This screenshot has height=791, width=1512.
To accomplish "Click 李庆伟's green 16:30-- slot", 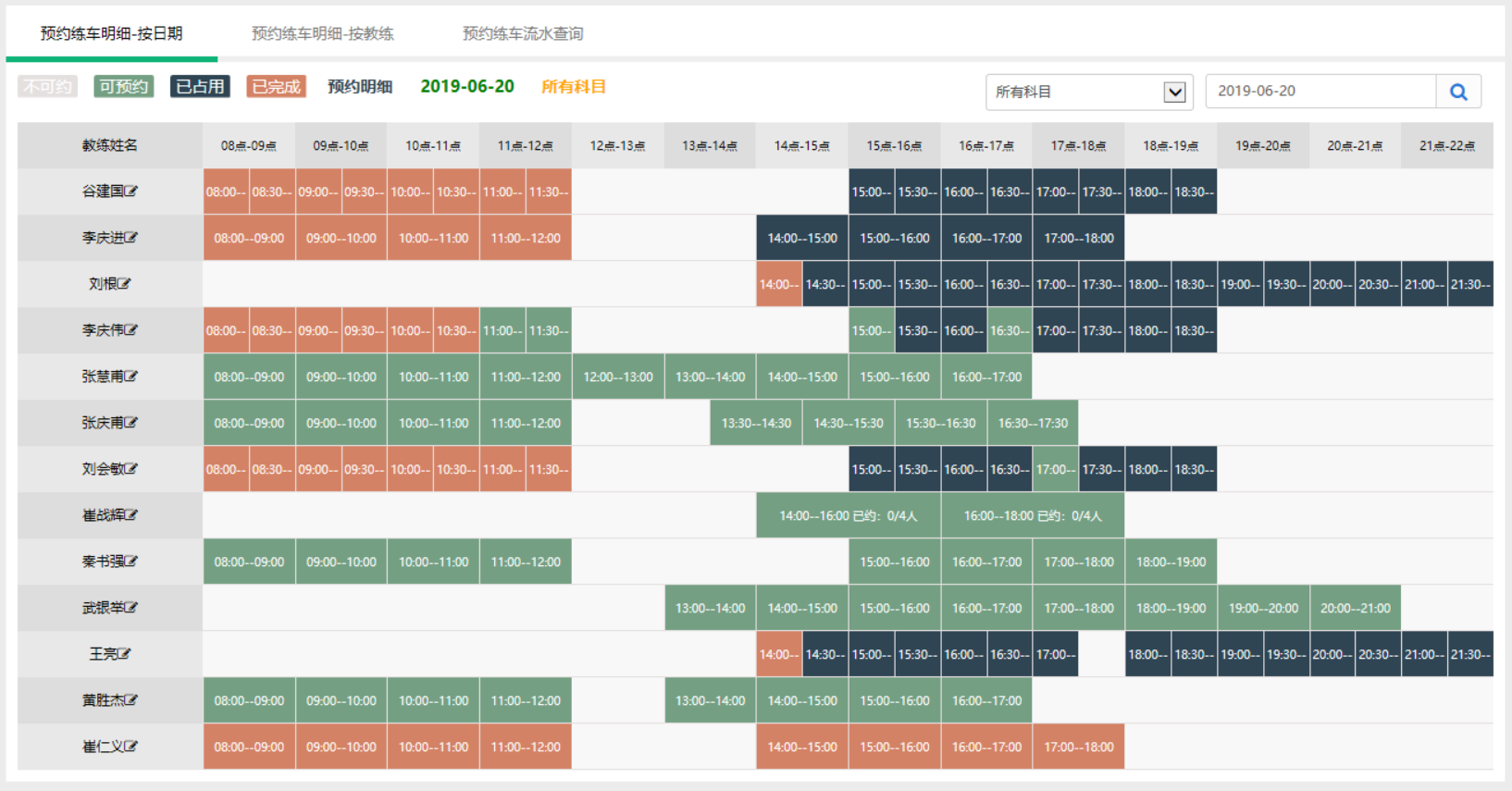I will coord(1010,330).
